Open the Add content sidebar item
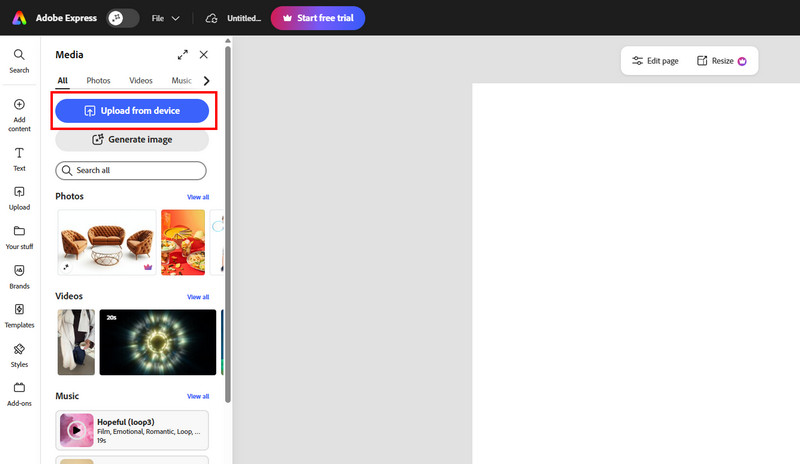 coord(19,115)
